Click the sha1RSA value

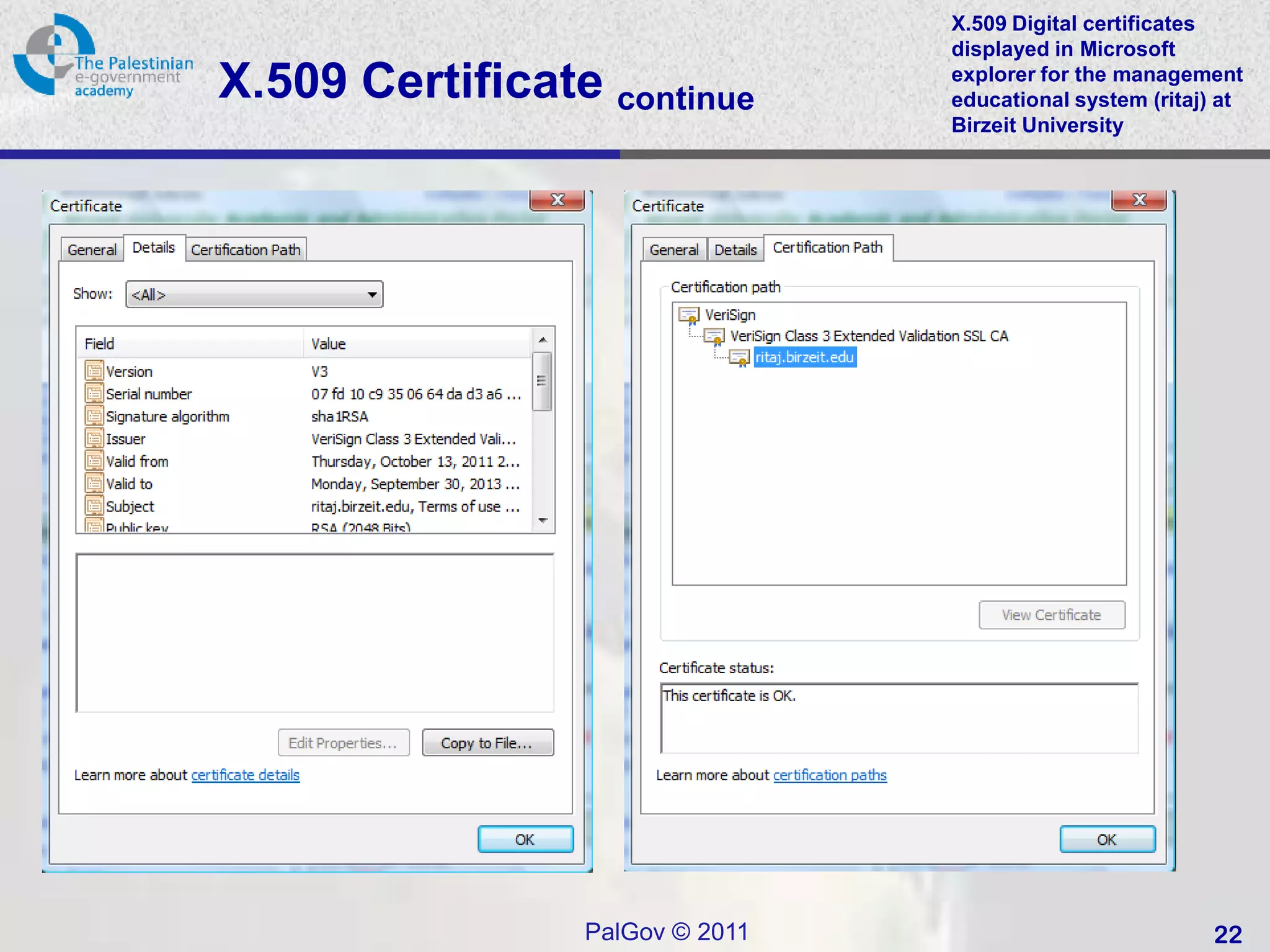click(x=340, y=416)
